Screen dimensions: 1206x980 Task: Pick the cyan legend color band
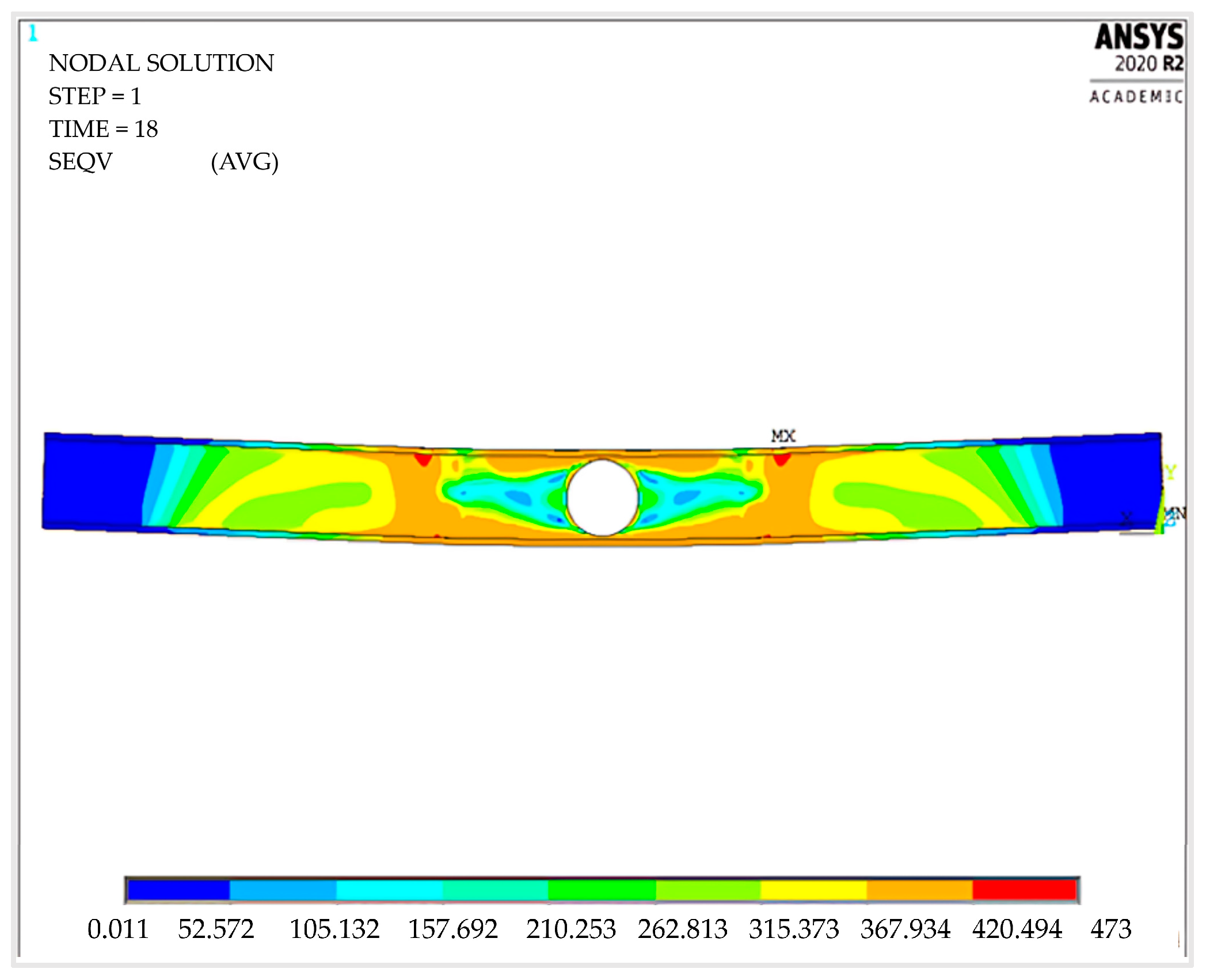click(x=389, y=890)
